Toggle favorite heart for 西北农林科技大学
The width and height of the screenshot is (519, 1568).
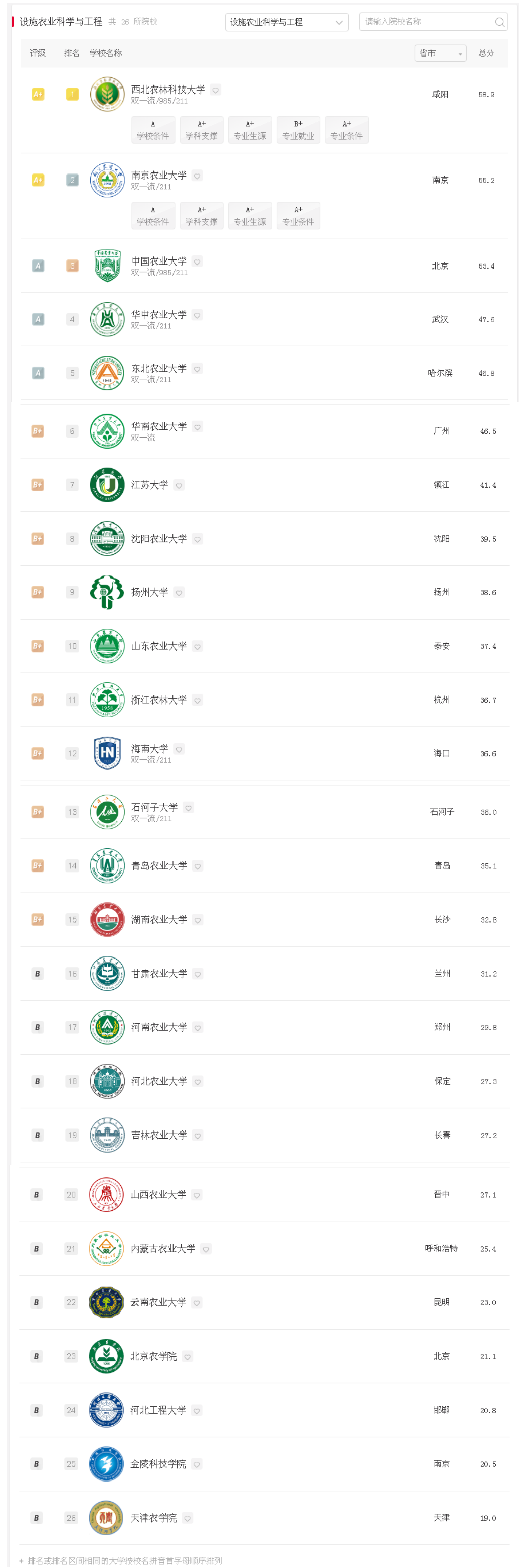tap(215, 90)
